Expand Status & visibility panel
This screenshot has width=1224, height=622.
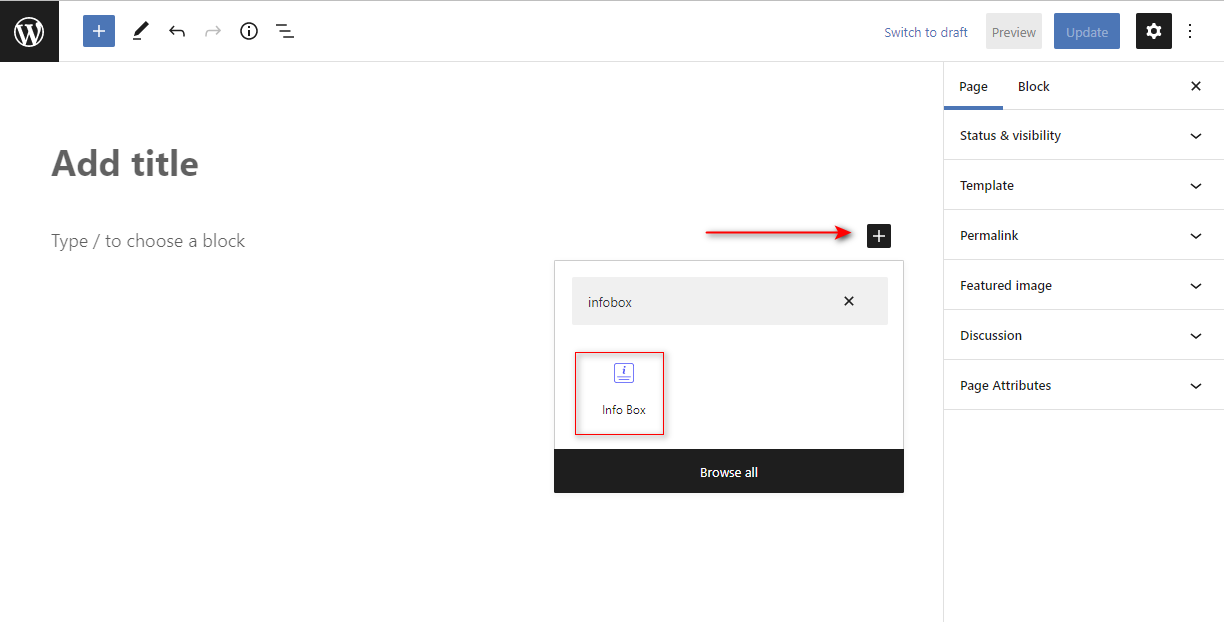[x=1084, y=135]
